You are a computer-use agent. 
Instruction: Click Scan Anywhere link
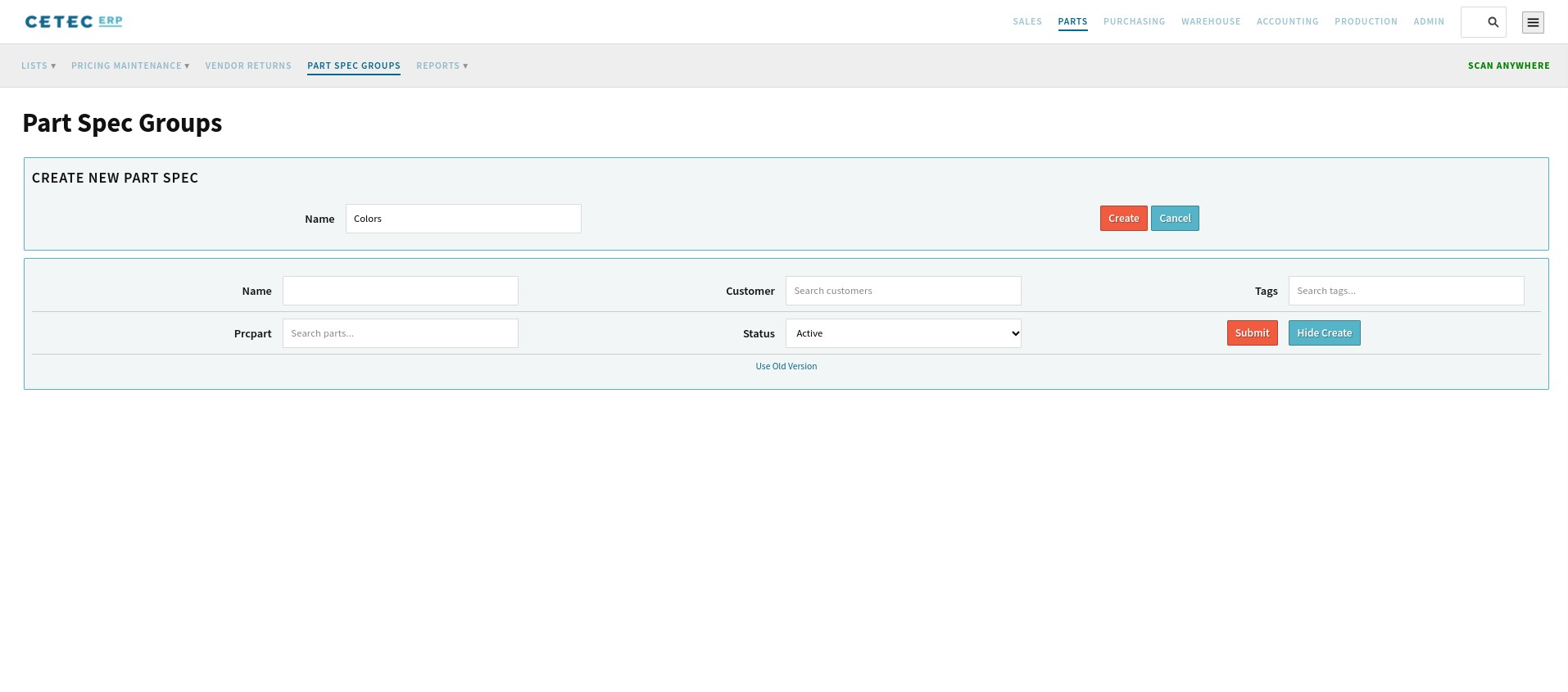1509,66
